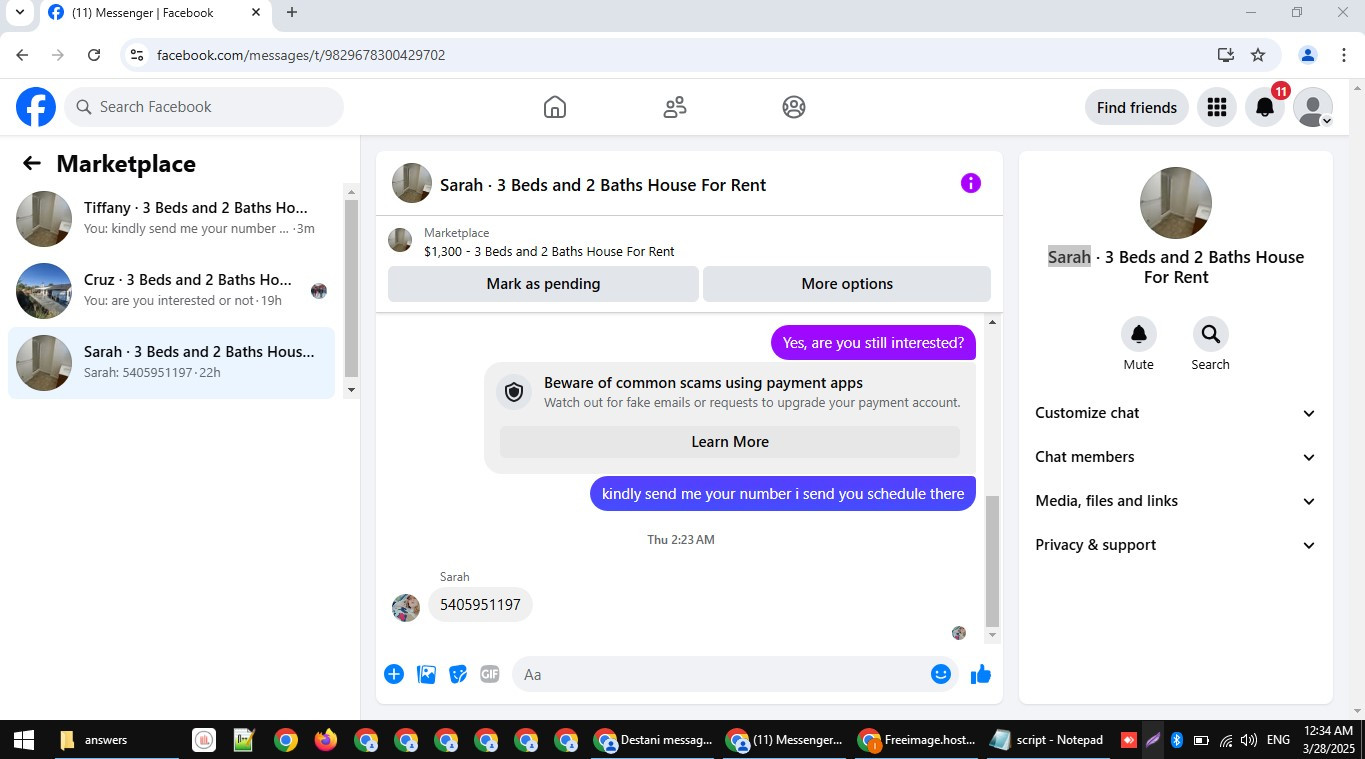Expand the Media, files and links section
Image resolution: width=1365 pixels, height=759 pixels.
coord(1176,501)
